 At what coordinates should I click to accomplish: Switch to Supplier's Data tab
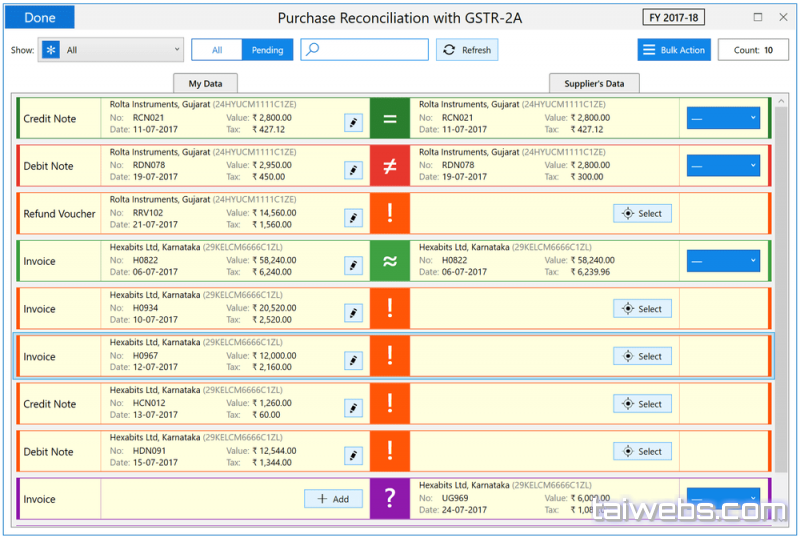[x=594, y=84]
